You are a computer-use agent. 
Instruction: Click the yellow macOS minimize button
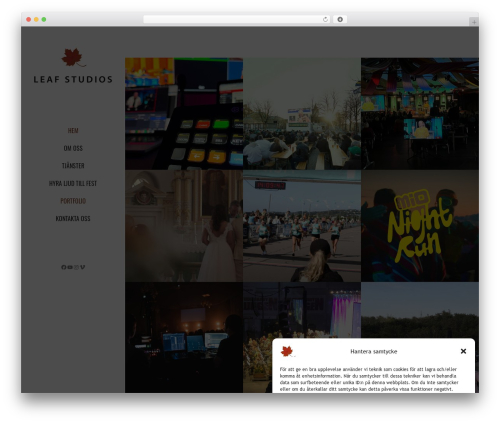coord(36,19)
